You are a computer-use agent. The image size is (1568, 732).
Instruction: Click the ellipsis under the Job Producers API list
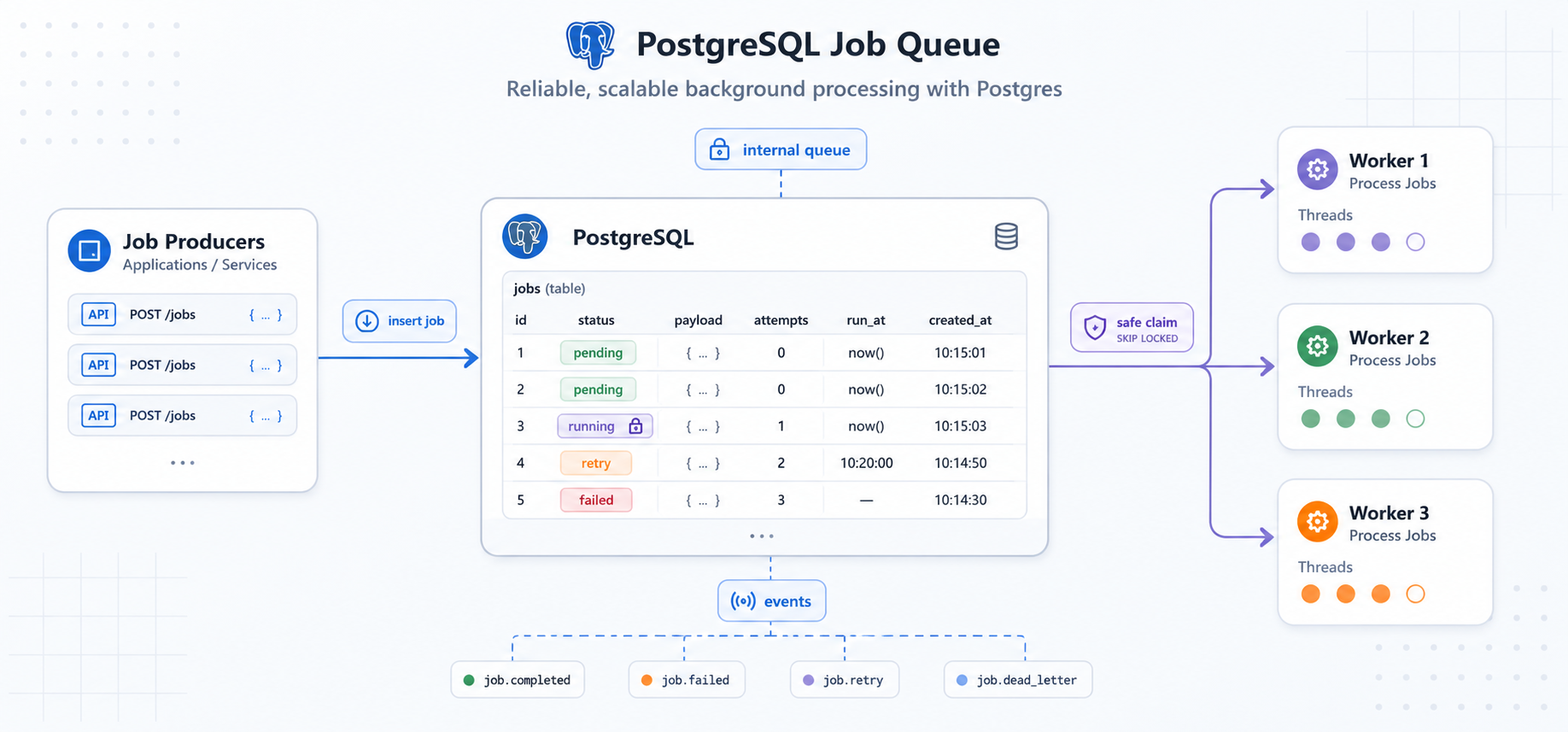coord(182,463)
